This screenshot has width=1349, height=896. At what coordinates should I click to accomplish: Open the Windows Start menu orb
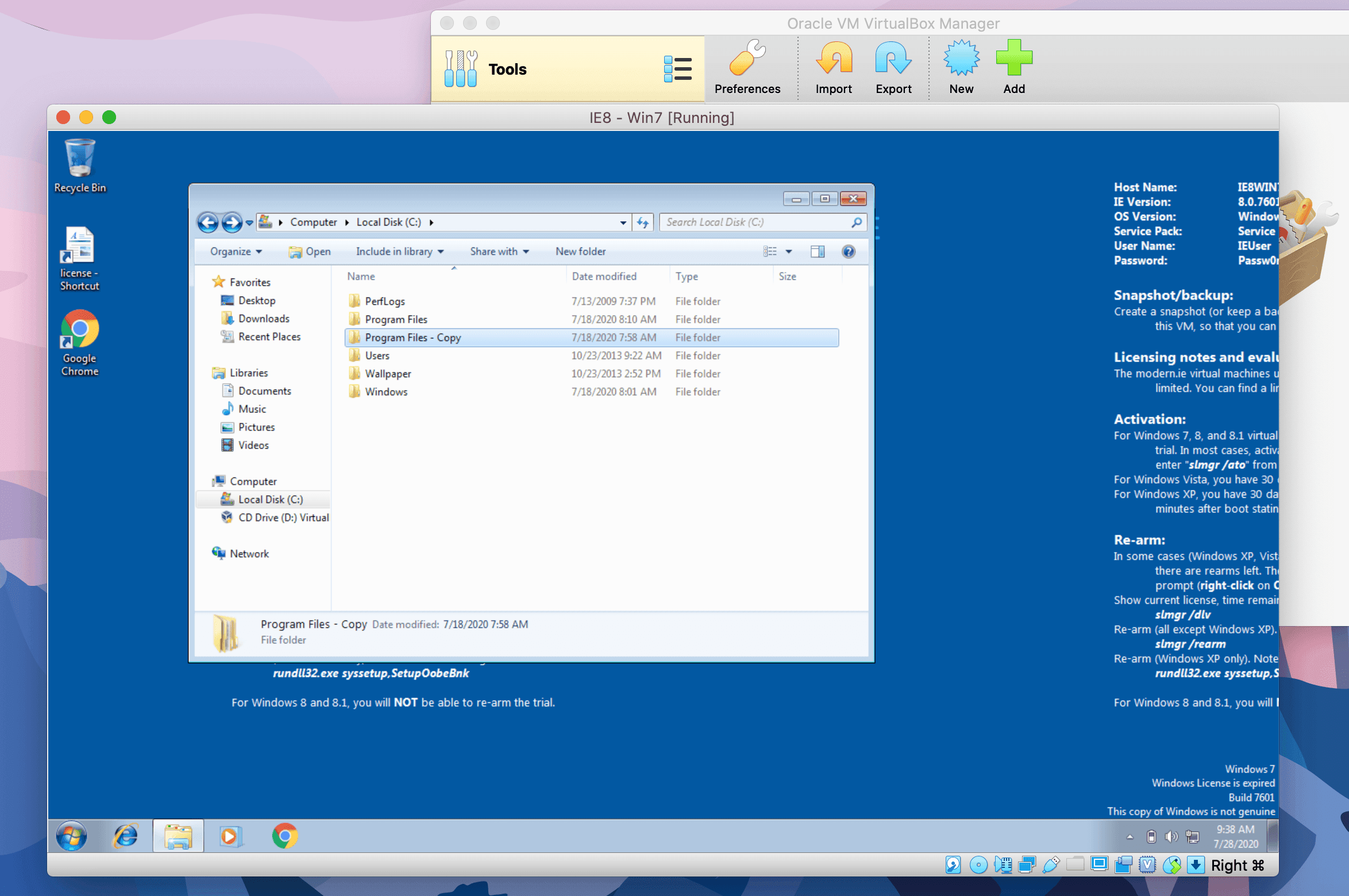coord(71,836)
